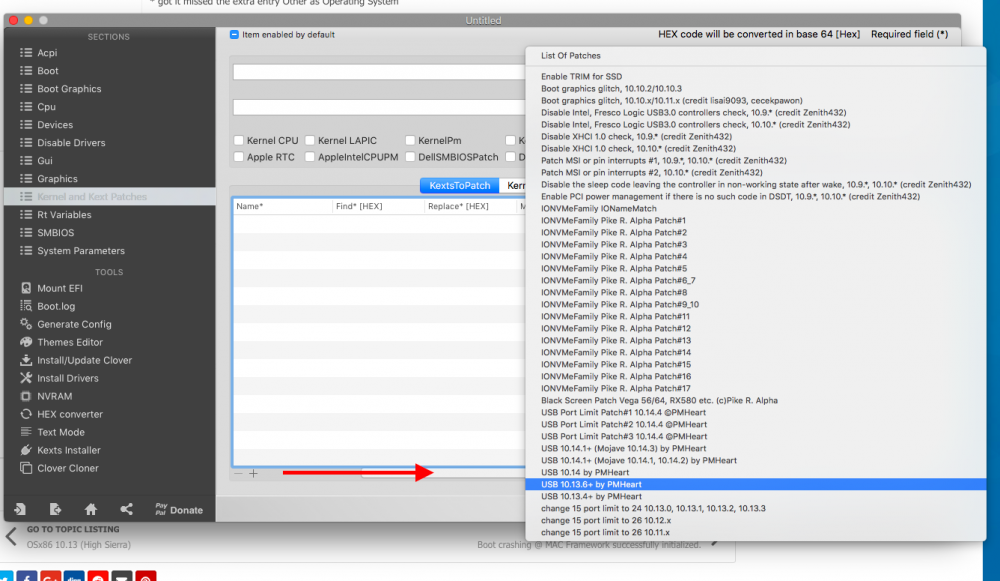Viewport: 1000px width, 581px height.
Task: Choose Black Screen Patch Vega 56/64 entry
Action: tap(756, 401)
